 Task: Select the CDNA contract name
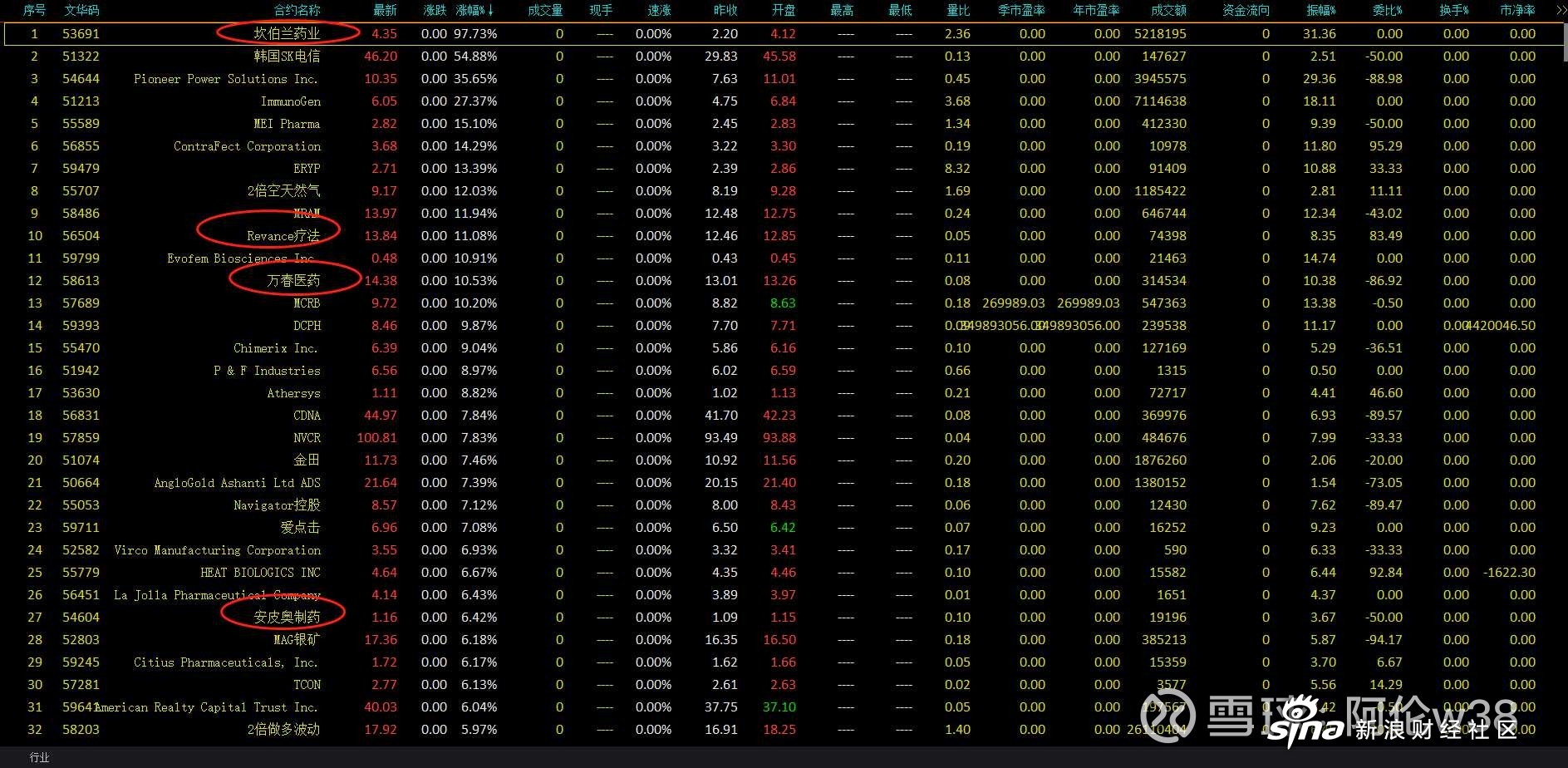tap(307, 416)
